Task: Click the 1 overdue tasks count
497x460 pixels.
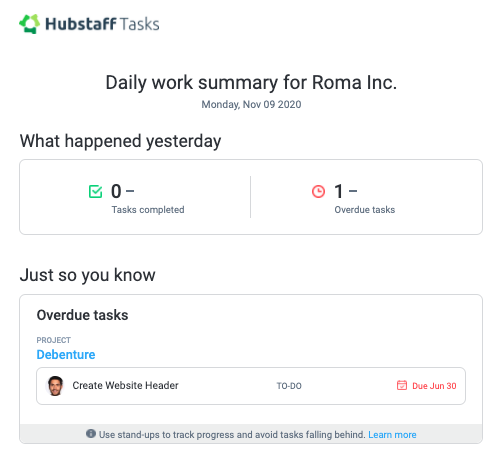Action: coord(339,191)
